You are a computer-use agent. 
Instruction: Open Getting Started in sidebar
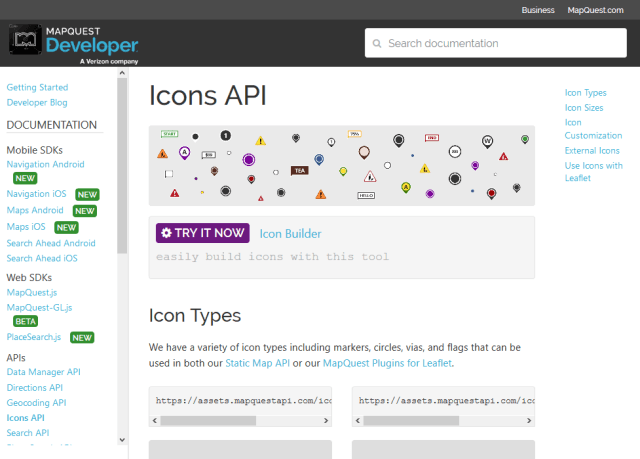(x=37, y=87)
